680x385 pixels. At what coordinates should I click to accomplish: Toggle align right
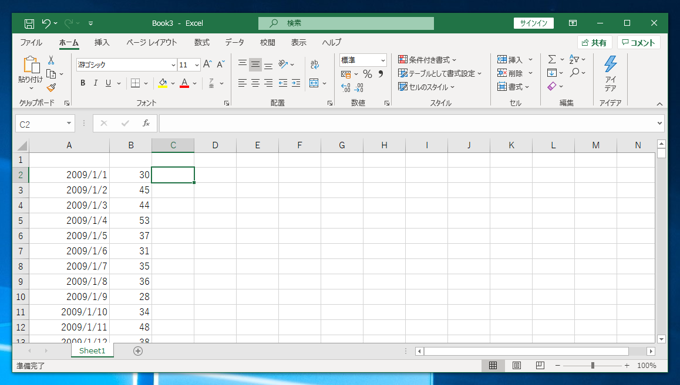coord(268,83)
